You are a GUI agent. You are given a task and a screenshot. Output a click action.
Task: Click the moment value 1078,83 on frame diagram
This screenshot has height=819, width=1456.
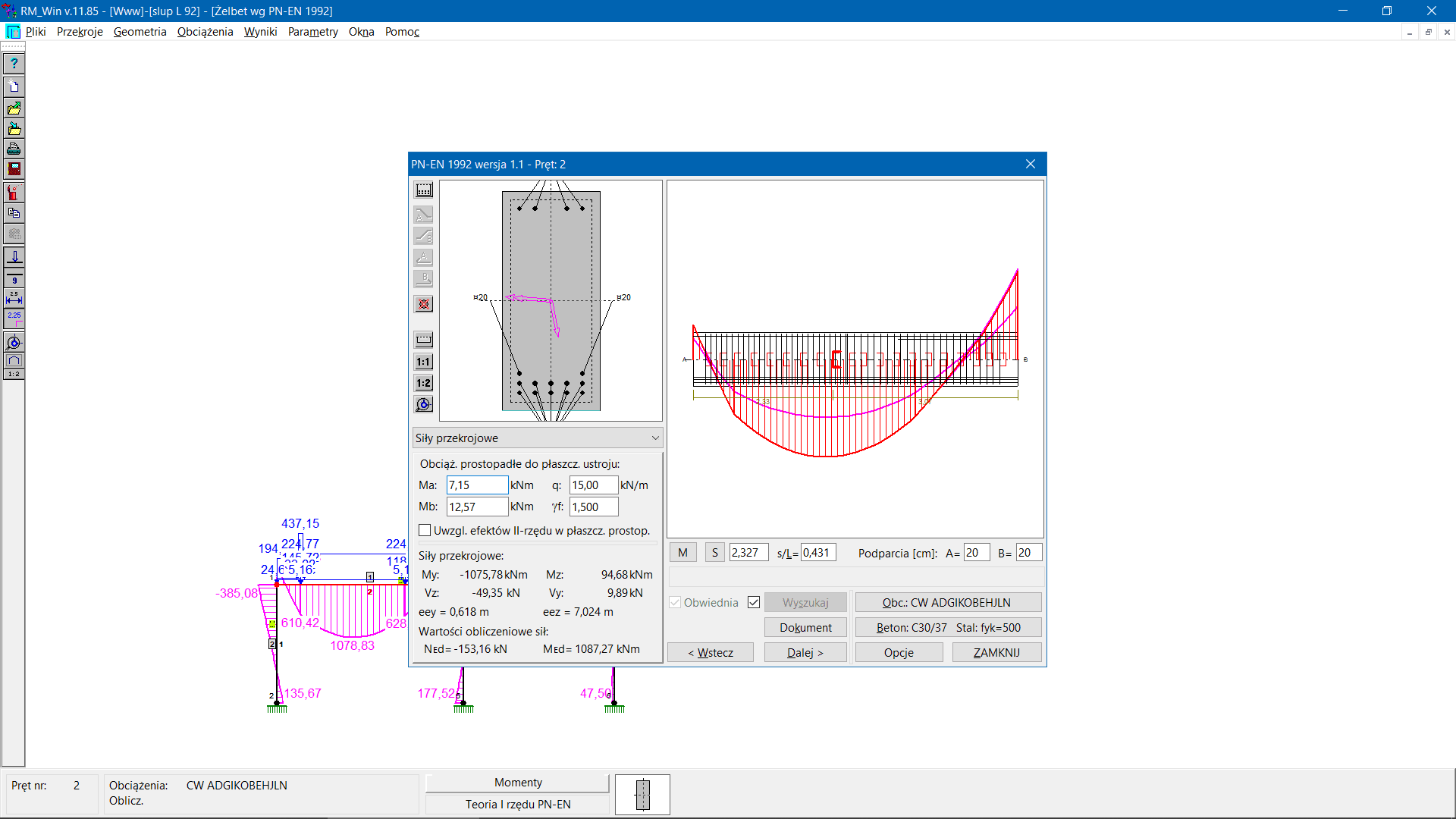click(x=352, y=645)
